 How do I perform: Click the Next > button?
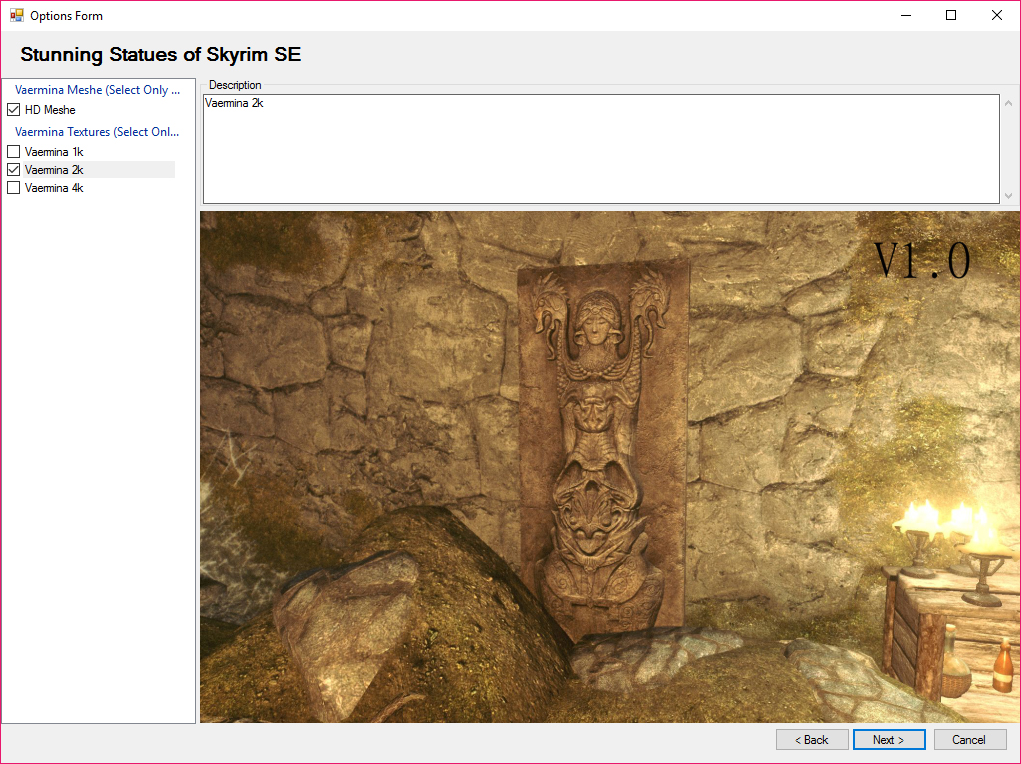pyautogui.click(x=889, y=740)
